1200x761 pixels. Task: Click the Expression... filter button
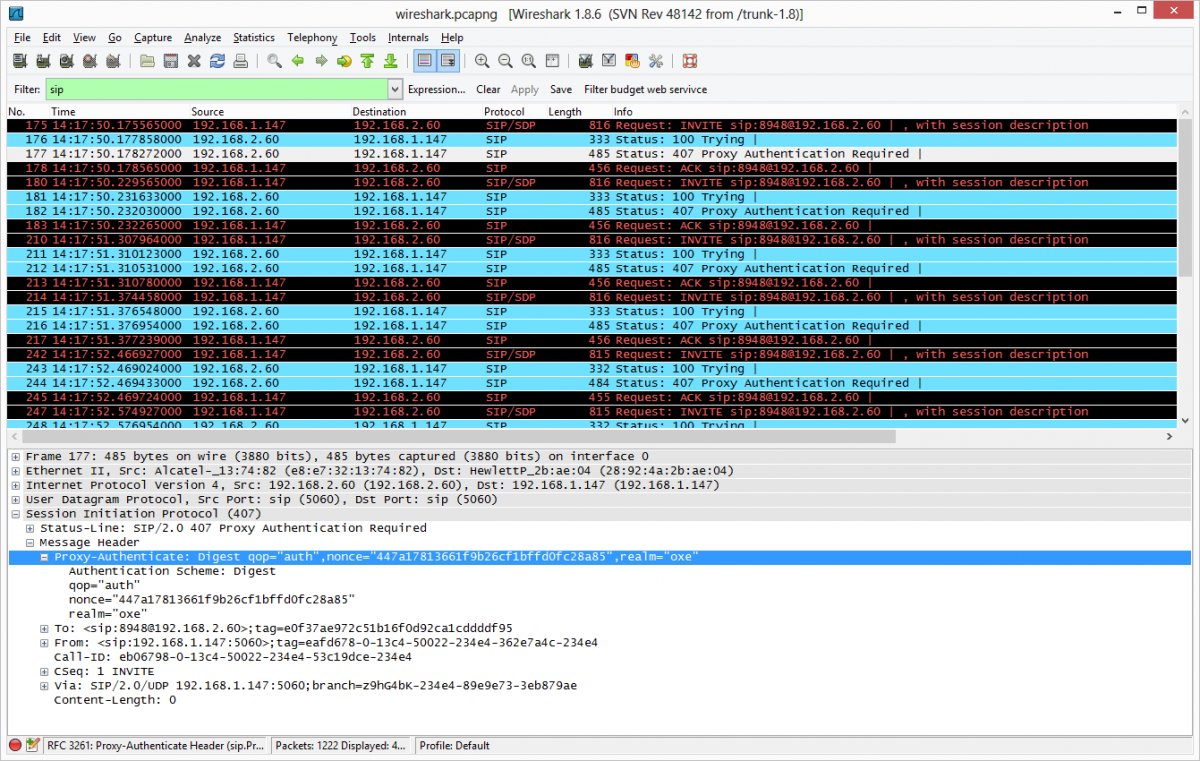tap(437, 89)
